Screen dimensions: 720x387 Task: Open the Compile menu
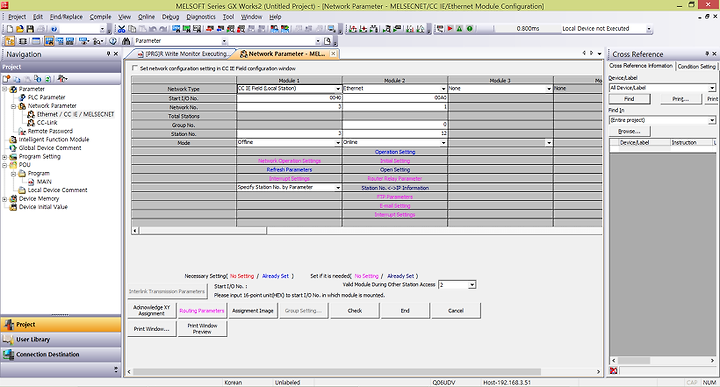coord(100,17)
